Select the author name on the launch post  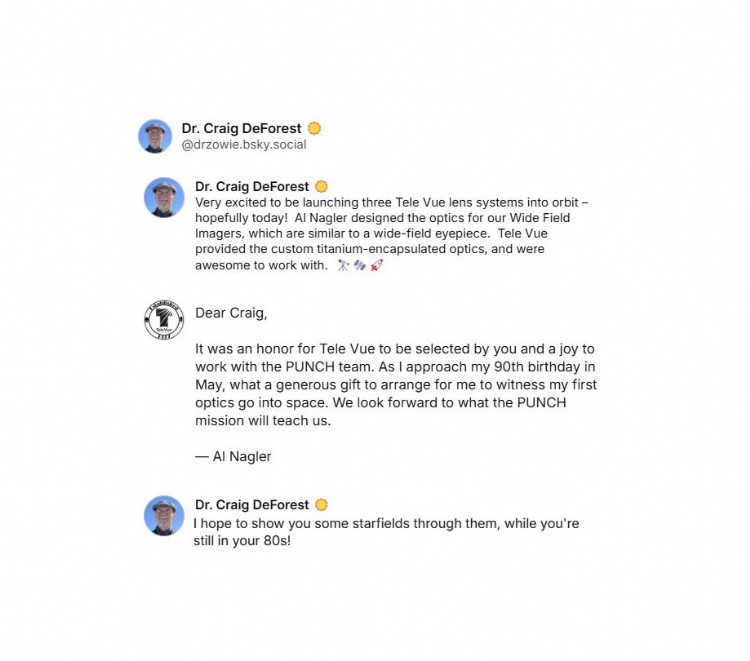click(253, 186)
